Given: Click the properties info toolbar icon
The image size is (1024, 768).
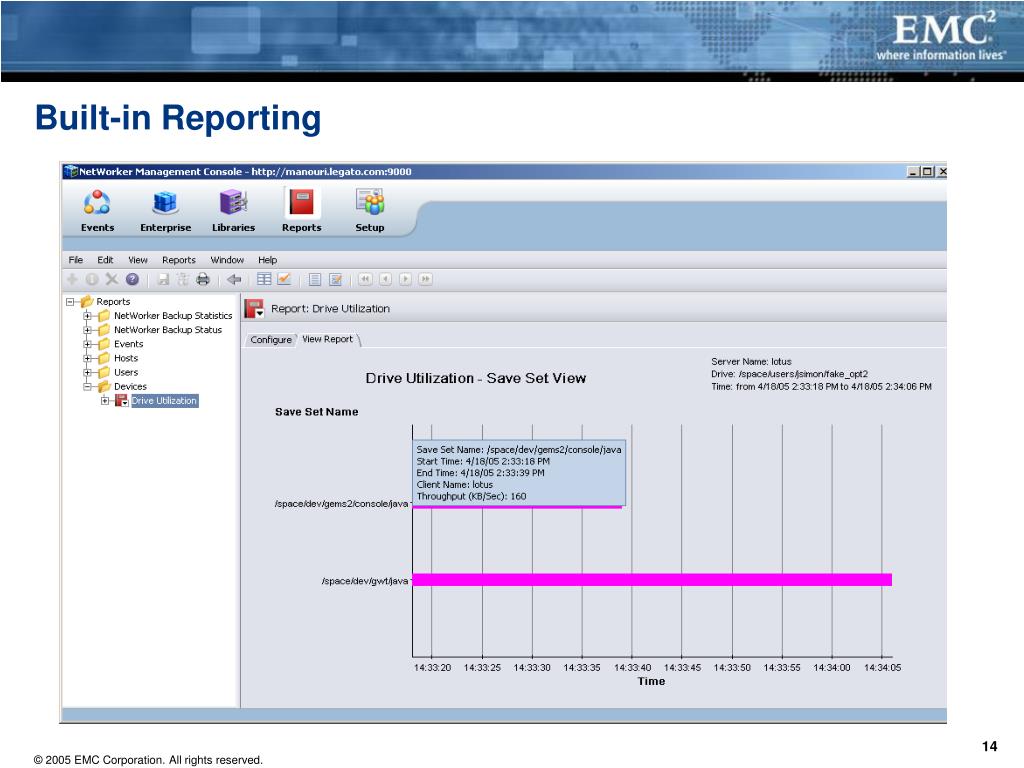Looking at the screenshot, I should pyautogui.click(x=92, y=280).
